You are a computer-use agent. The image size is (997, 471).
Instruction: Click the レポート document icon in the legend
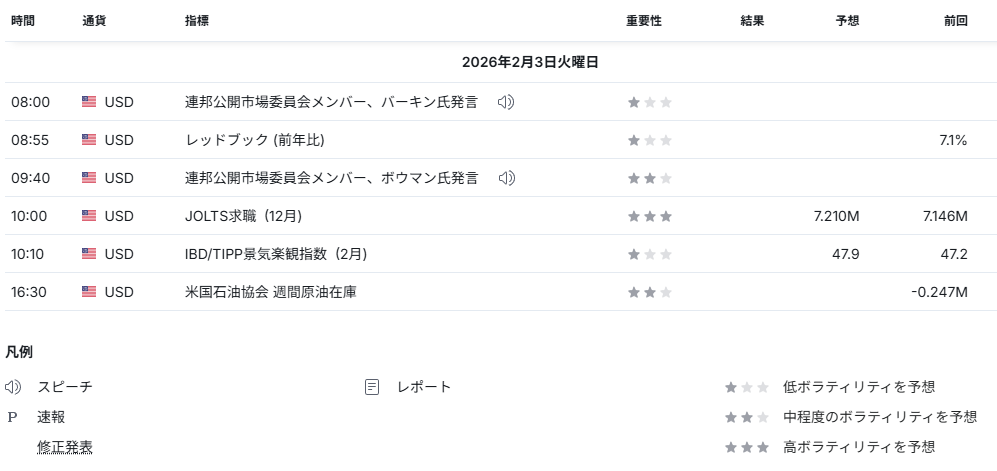point(372,387)
